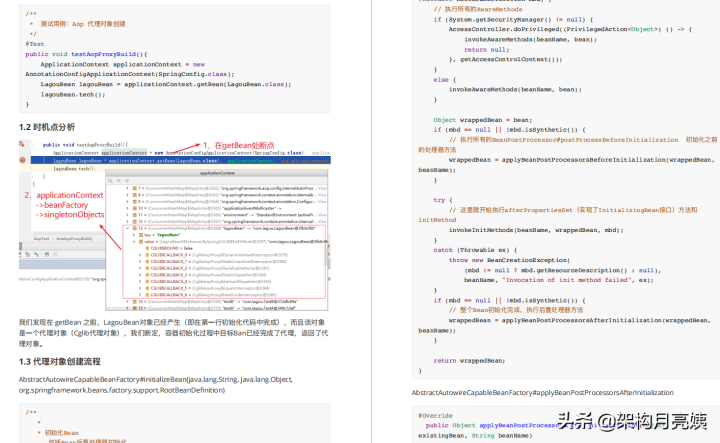Expand CGLIB$CALLBACK_2 field
The height and width of the screenshot is (443, 720).
140,268
